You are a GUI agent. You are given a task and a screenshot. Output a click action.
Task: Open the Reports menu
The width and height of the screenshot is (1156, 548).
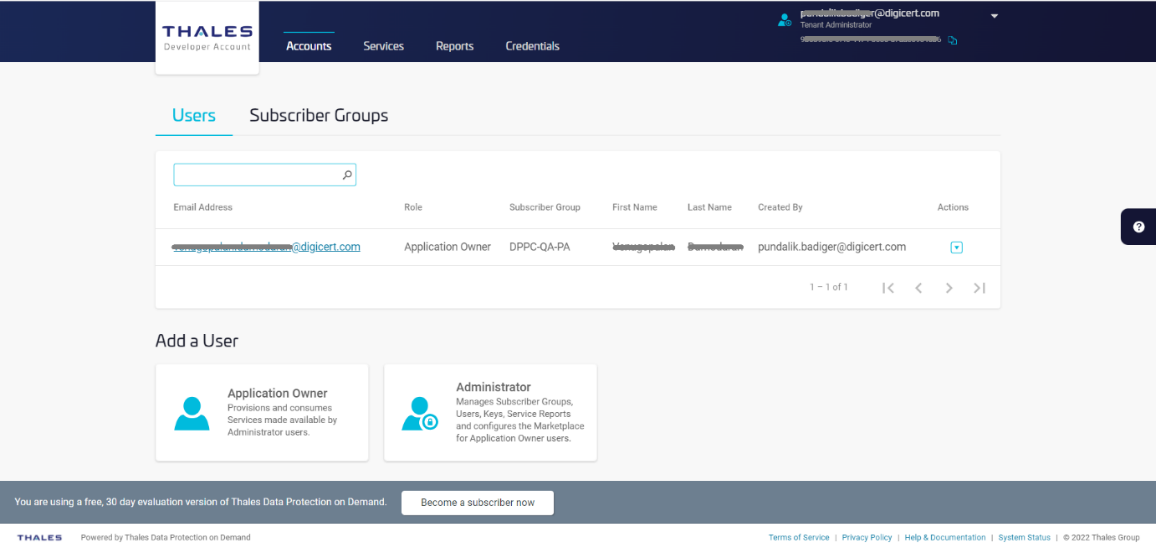click(454, 46)
